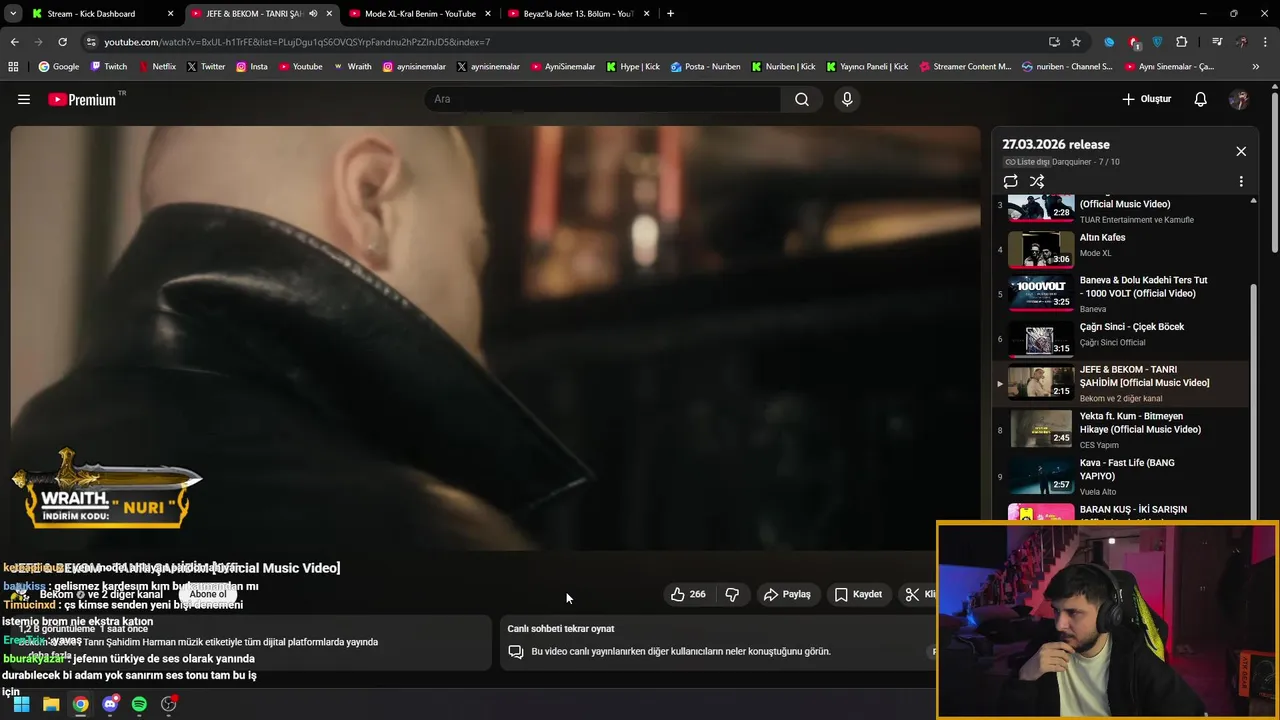
Task: Open YouTube notifications bell
Action: 1201,99
